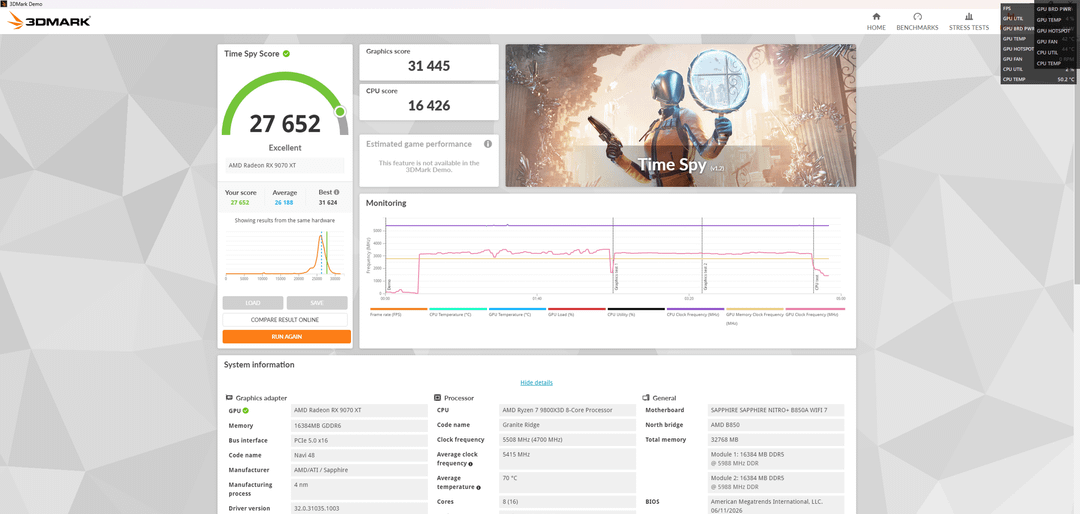Click info icon next to Best score

337,193
